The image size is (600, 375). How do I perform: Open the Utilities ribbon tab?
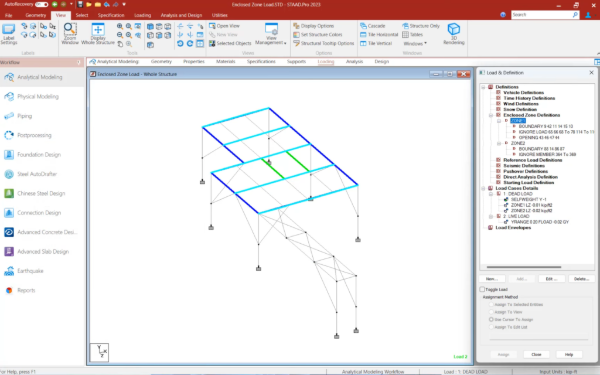tap(219, 15)
